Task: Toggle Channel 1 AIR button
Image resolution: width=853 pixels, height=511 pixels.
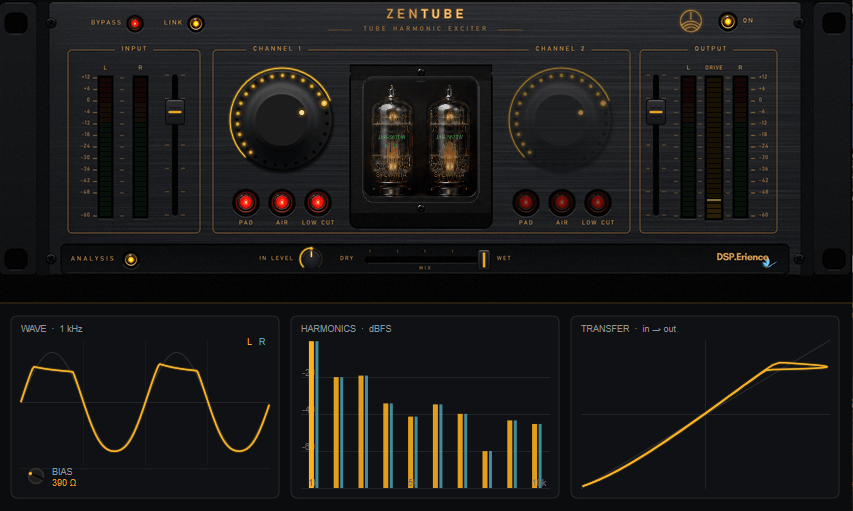Action: pyautogui.click(x=282, y=202)
